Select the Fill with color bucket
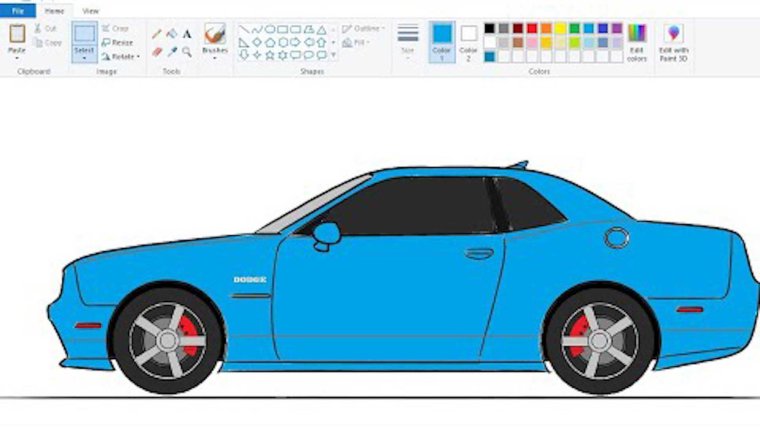Screen dimensions: 760x428 (x=171, y=34)
